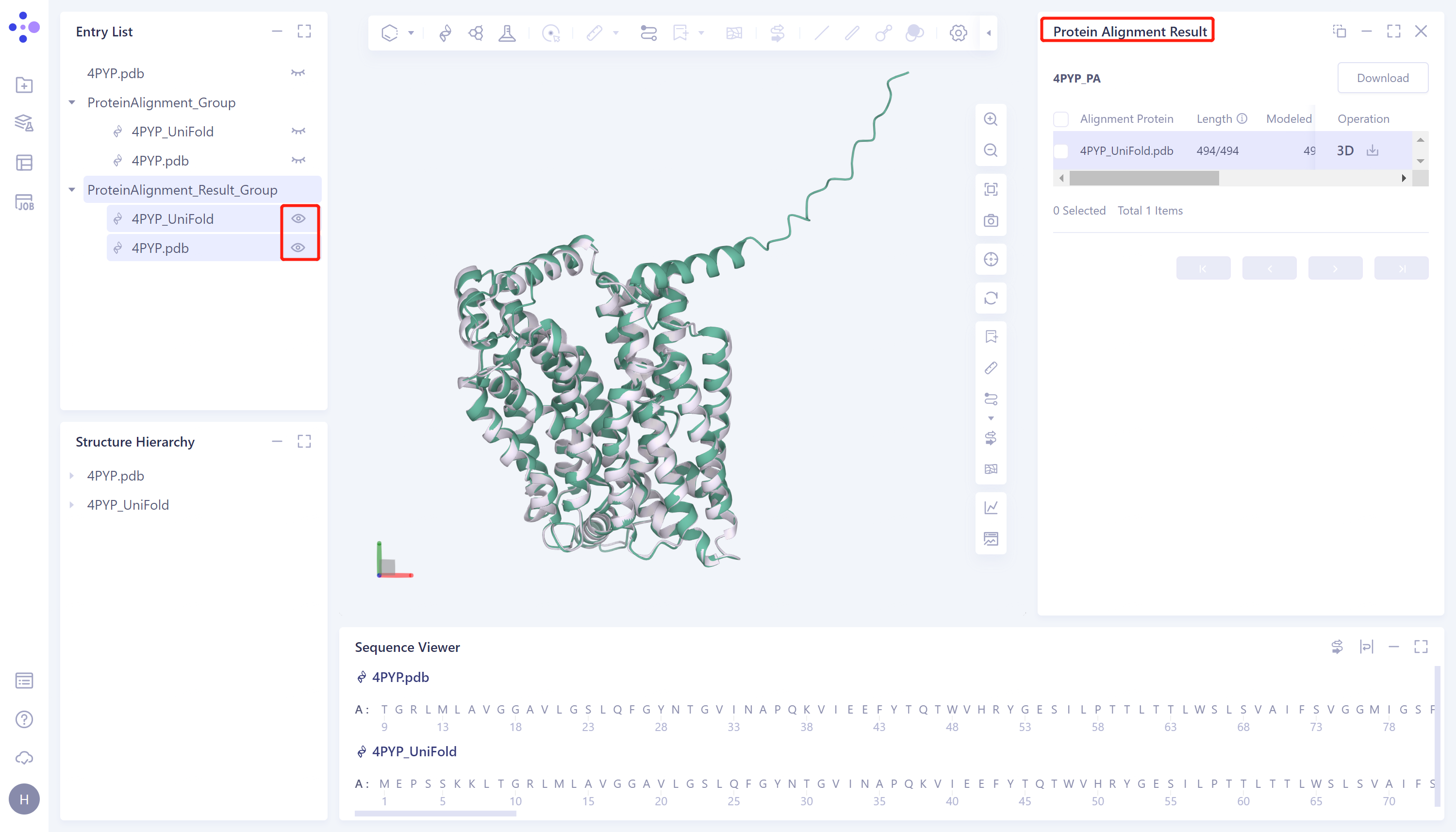1456x832 pixels.
Task: Select the top-level 4PYP.pdb entry
Action: pyautogui.click(x=116, y=74)
